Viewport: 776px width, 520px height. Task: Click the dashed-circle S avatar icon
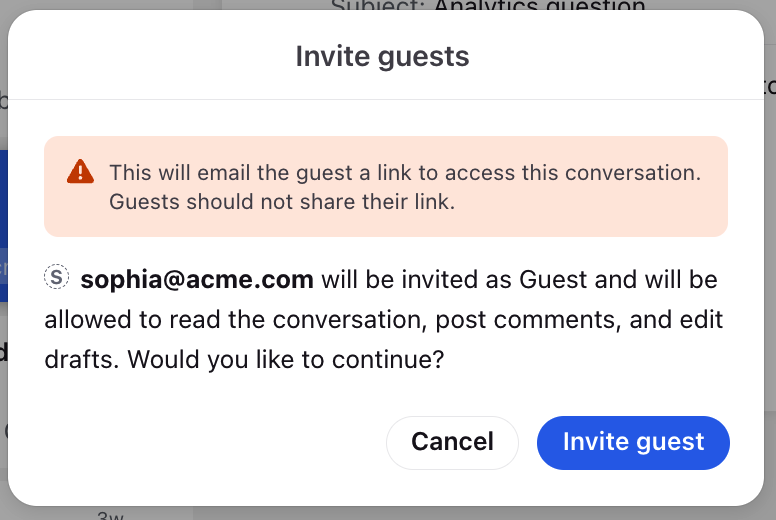(56, 277)
